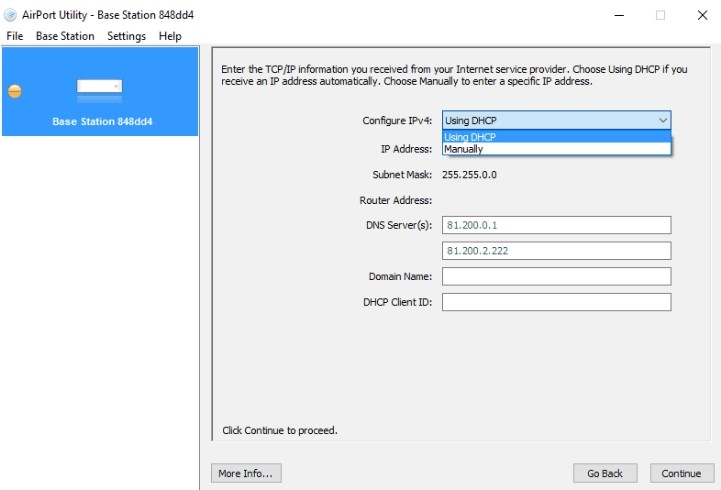Viewport: 721px width, 490px height.
Task: Click the amber status indicator light
Action: [15, 91]
